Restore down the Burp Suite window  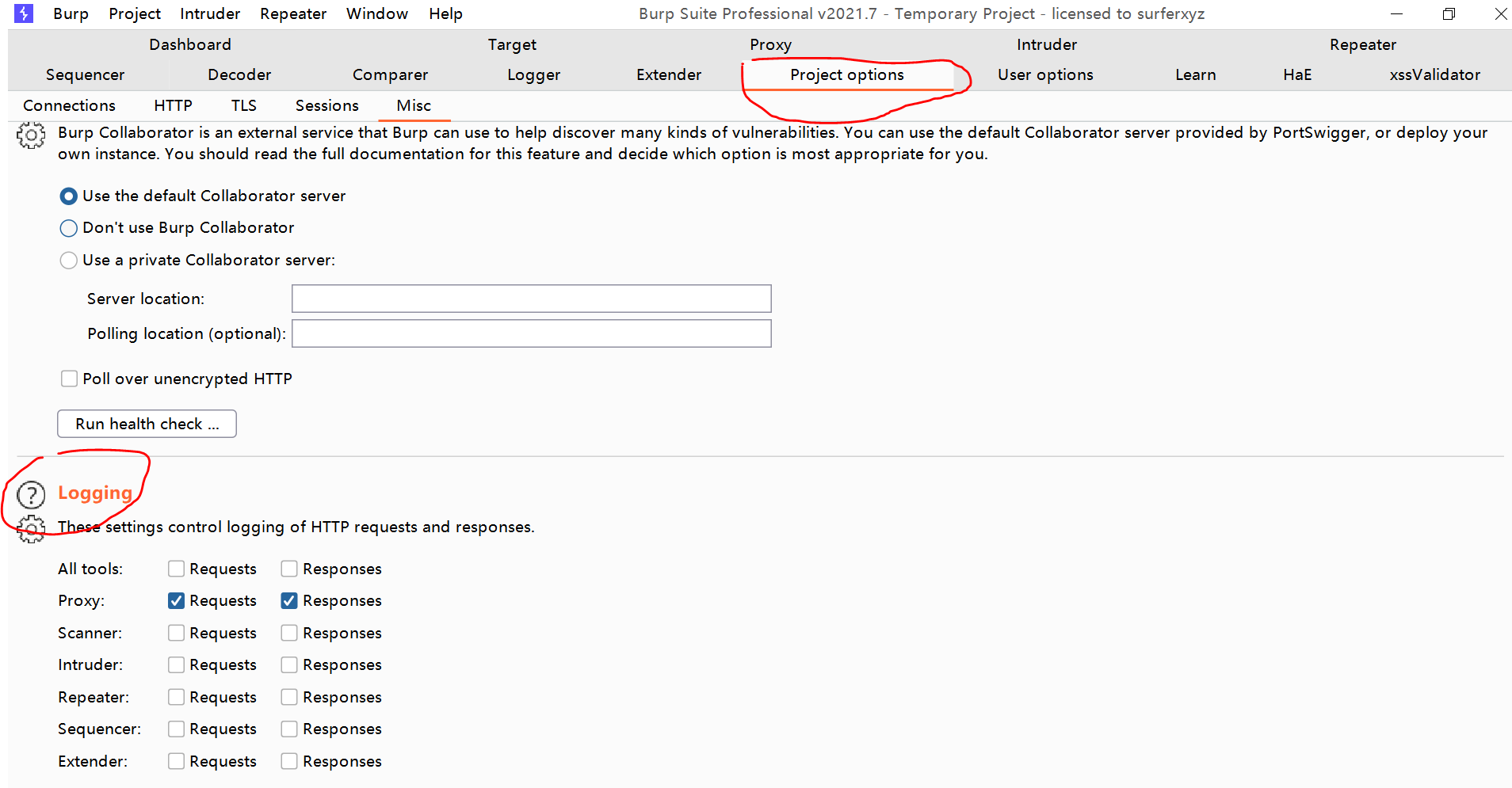1449,13
